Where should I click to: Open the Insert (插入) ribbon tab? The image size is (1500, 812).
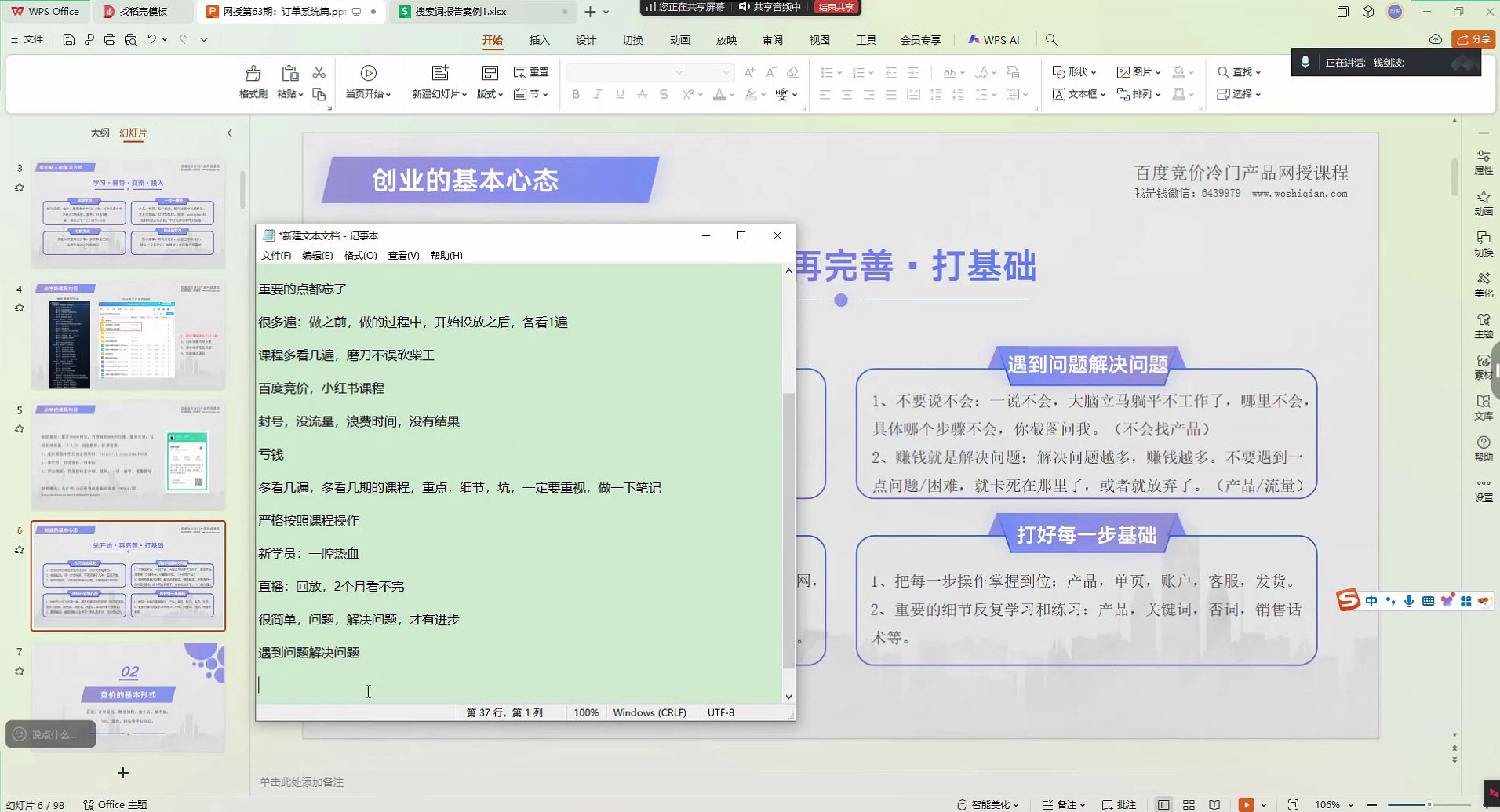[x=539, y=40]
